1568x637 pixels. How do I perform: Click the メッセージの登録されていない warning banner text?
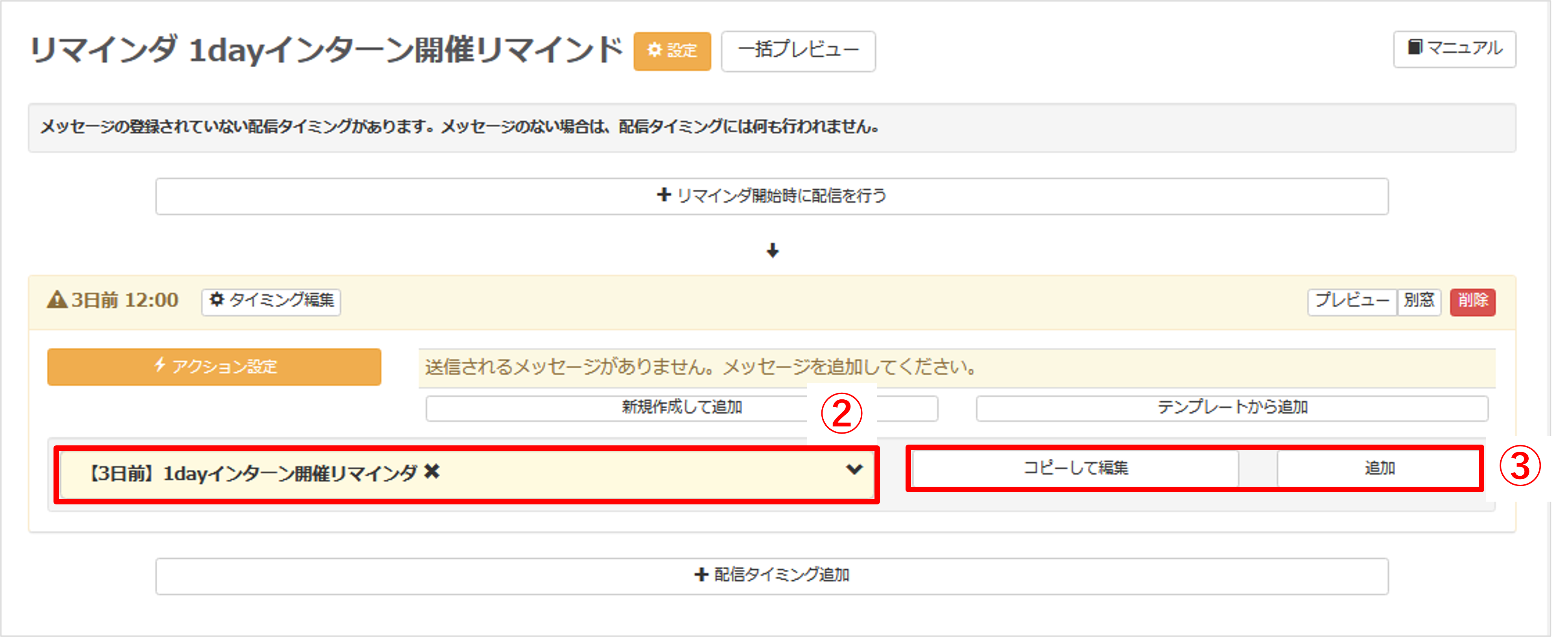(460, 127)
